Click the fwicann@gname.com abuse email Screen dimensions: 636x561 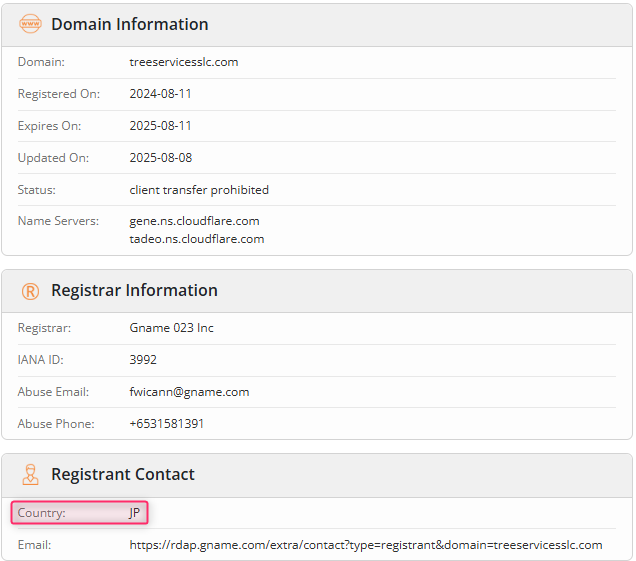189,392
